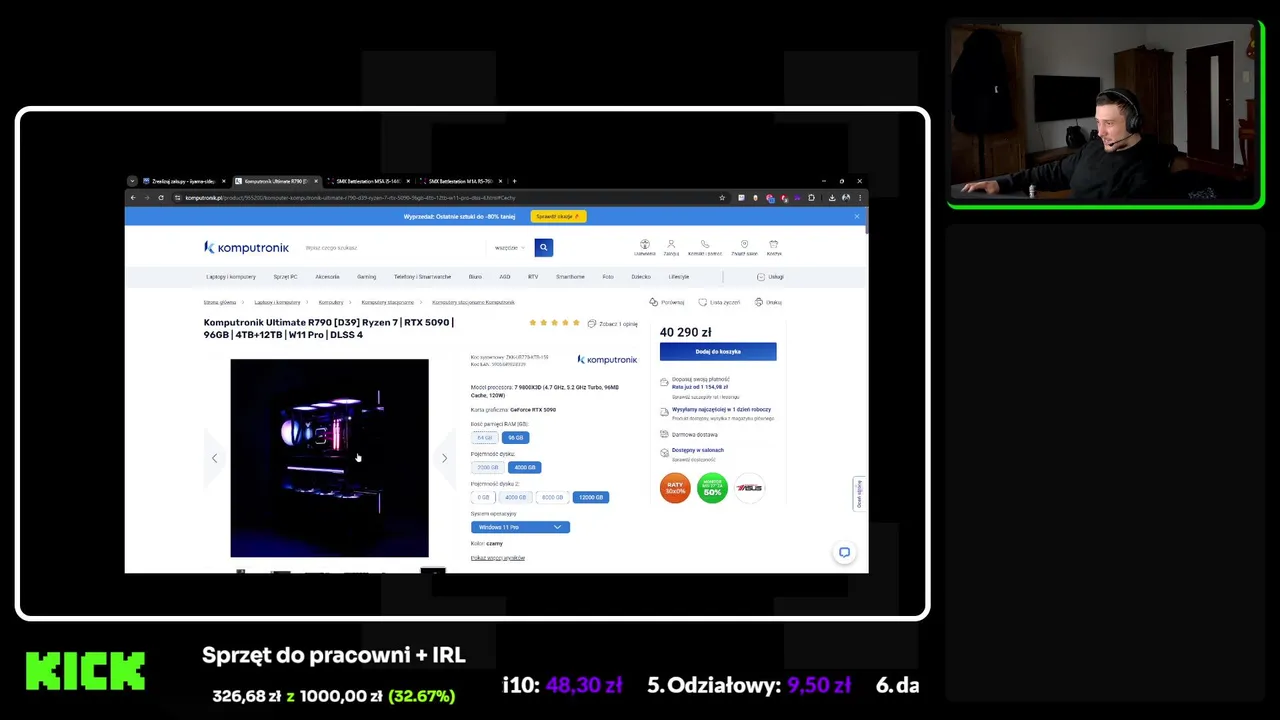Open Gaming menu

pos(367,277)
